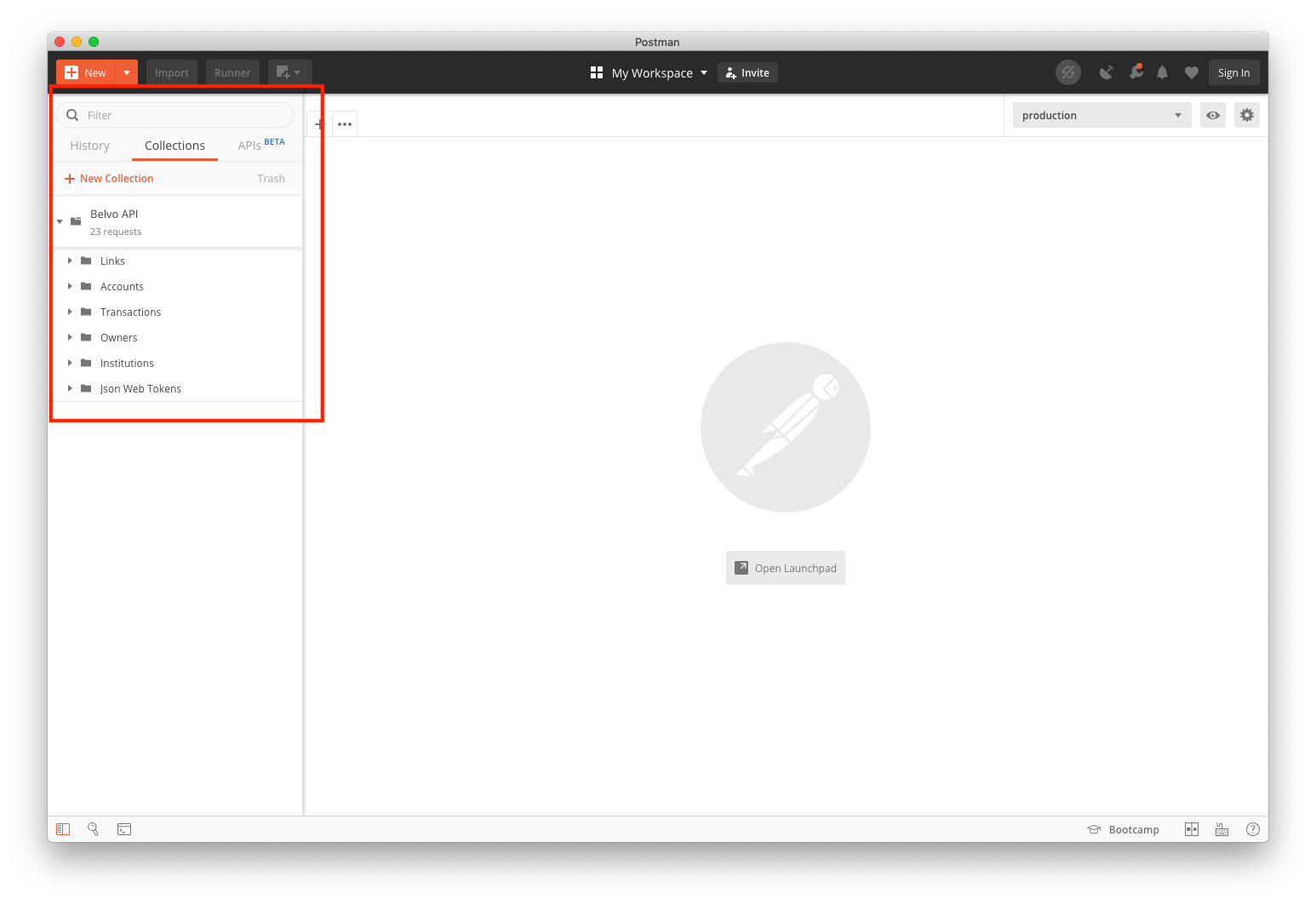This screenshot has width=1316, height=905.
Task: Click the Json Web Tokens folder icon
Action: click(x=86, y=388)
